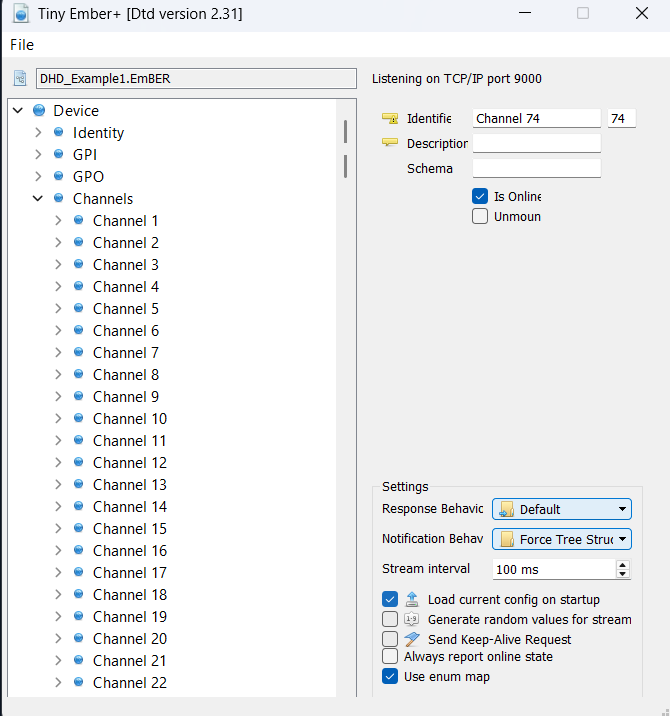
Task: Open the Notification Behavior dropdown
Action: click(x=562, y=539)
